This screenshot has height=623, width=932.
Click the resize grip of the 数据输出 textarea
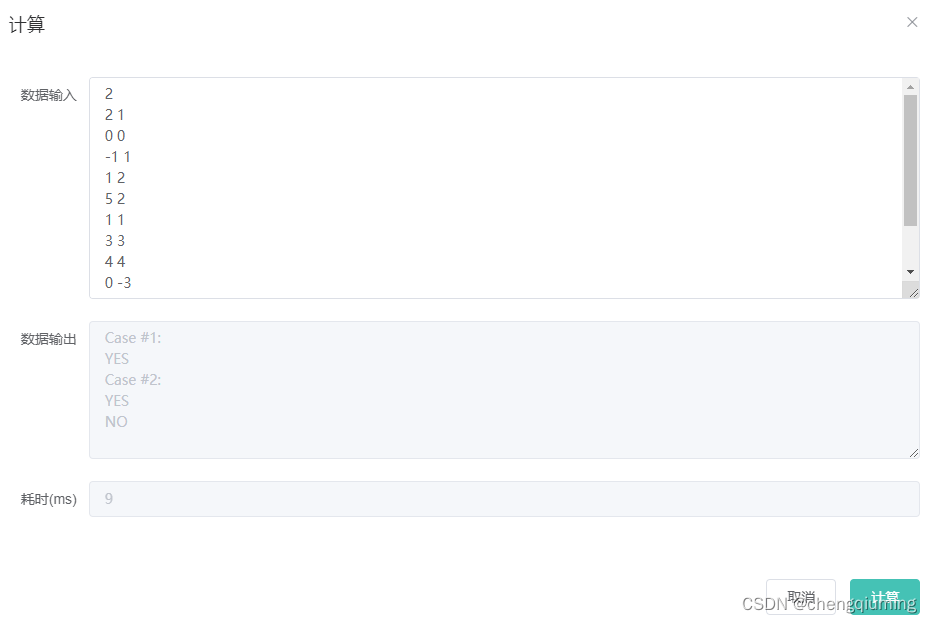[x=914, y=453]
